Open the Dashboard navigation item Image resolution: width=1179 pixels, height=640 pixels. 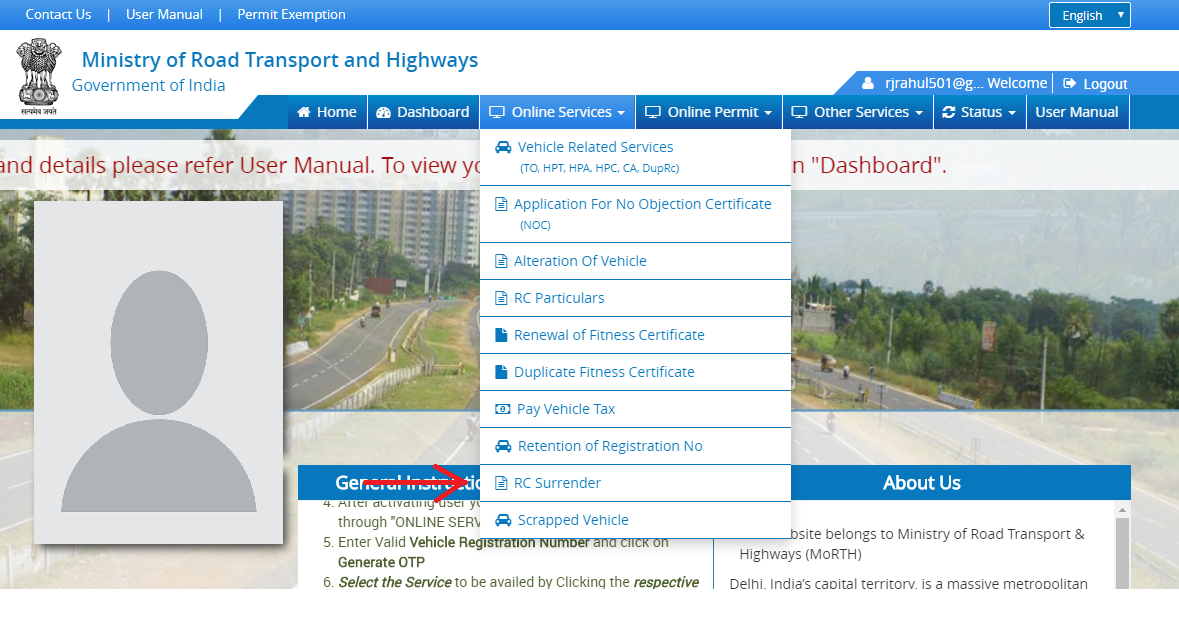pyautogui.click(x=423, y=112)
